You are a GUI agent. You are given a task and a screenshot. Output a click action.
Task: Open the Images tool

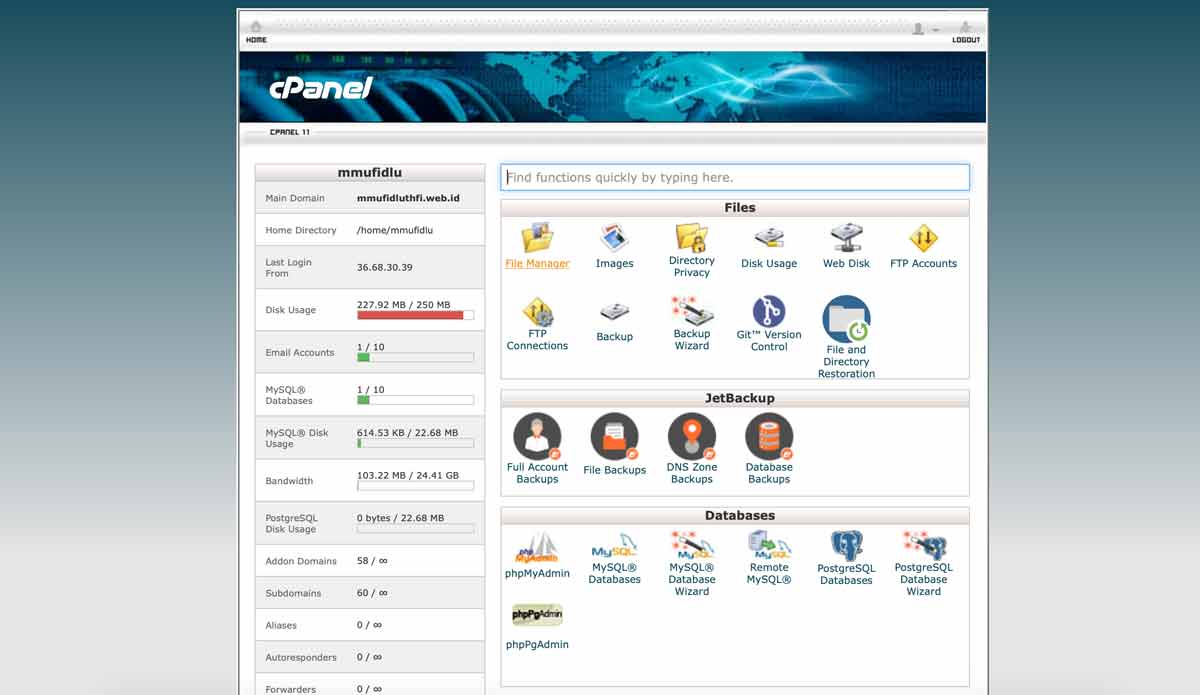tap(614, 239)
